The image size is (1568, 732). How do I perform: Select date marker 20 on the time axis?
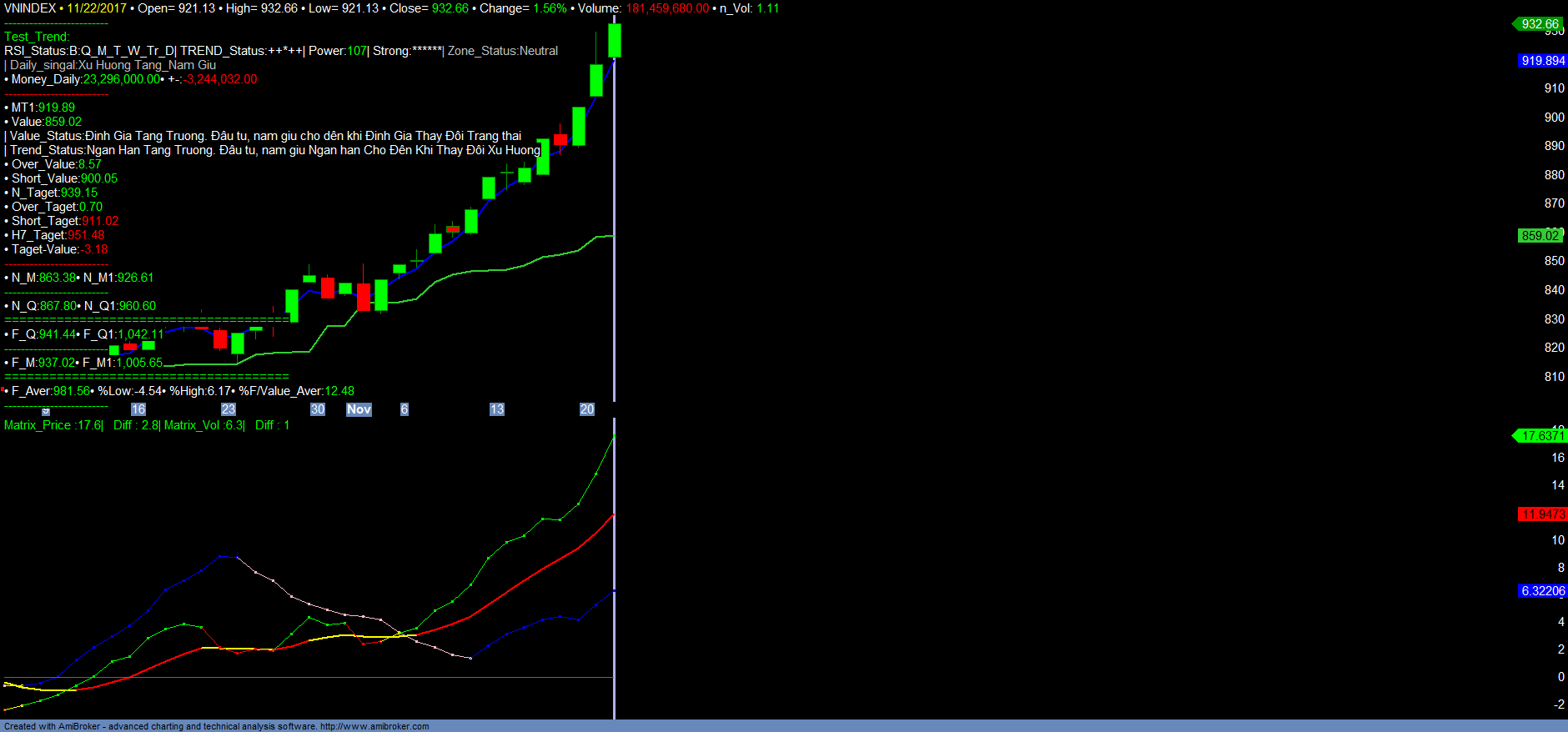pyautogui.click(x=587, y=409)
